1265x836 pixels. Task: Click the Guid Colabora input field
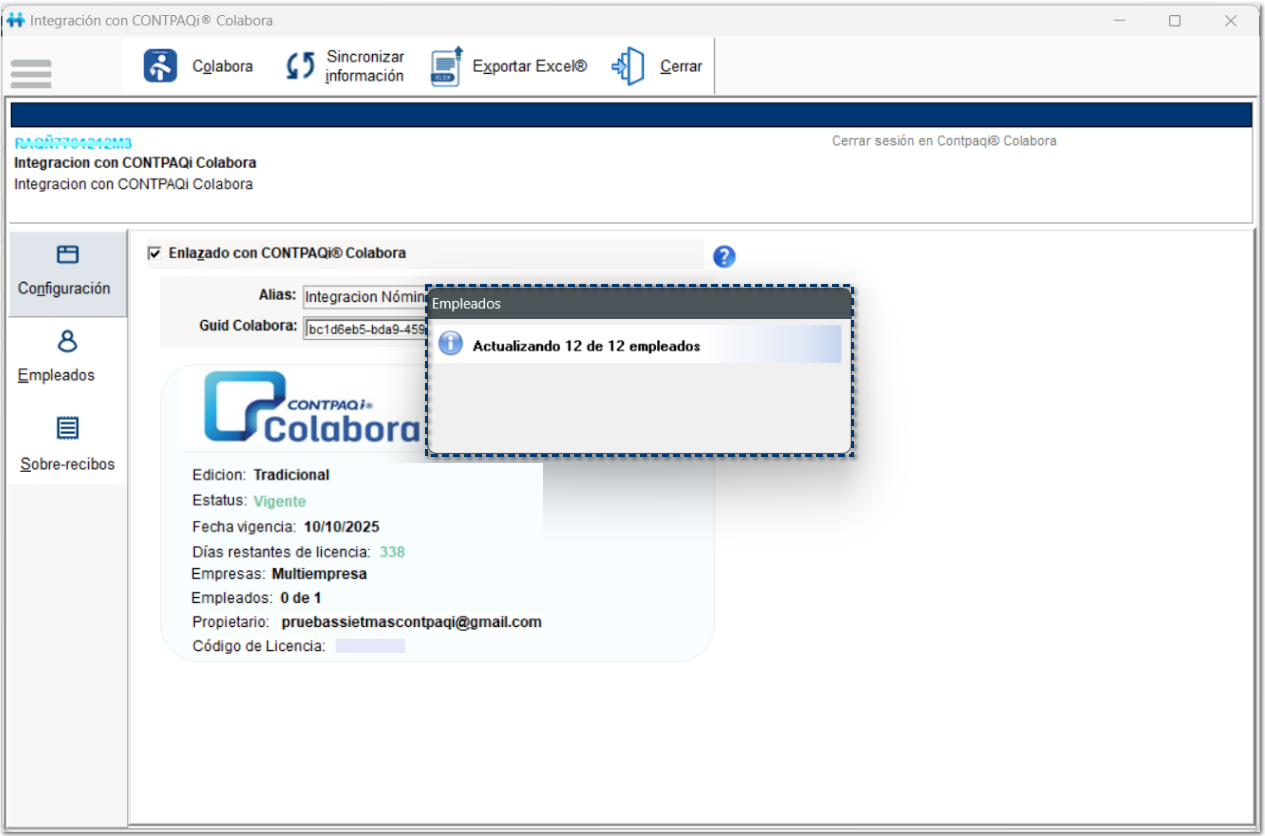[365, 327]
